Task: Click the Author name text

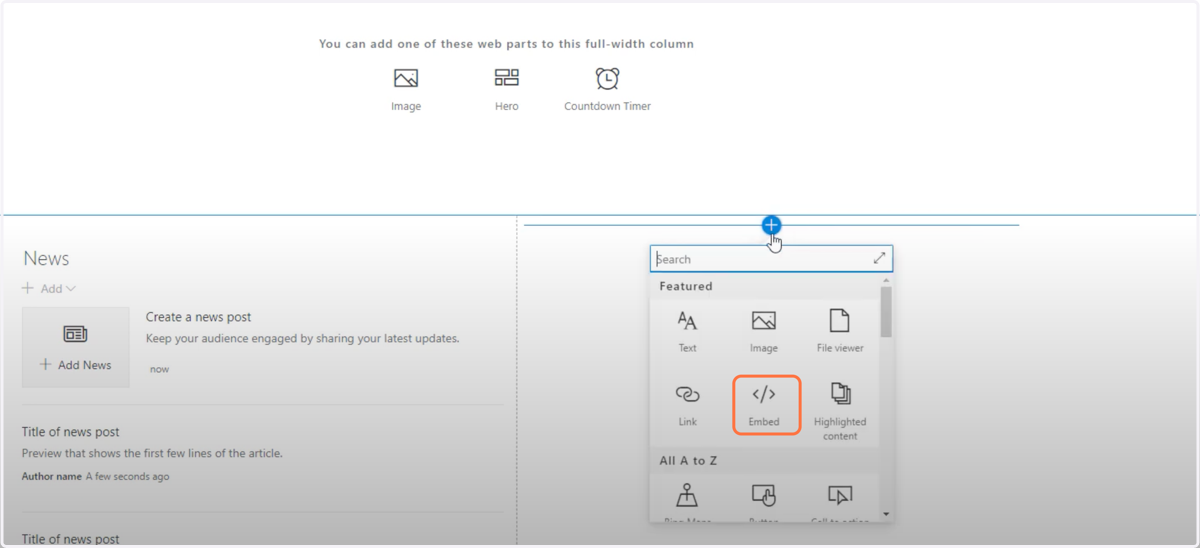Action: pos(52,476)
